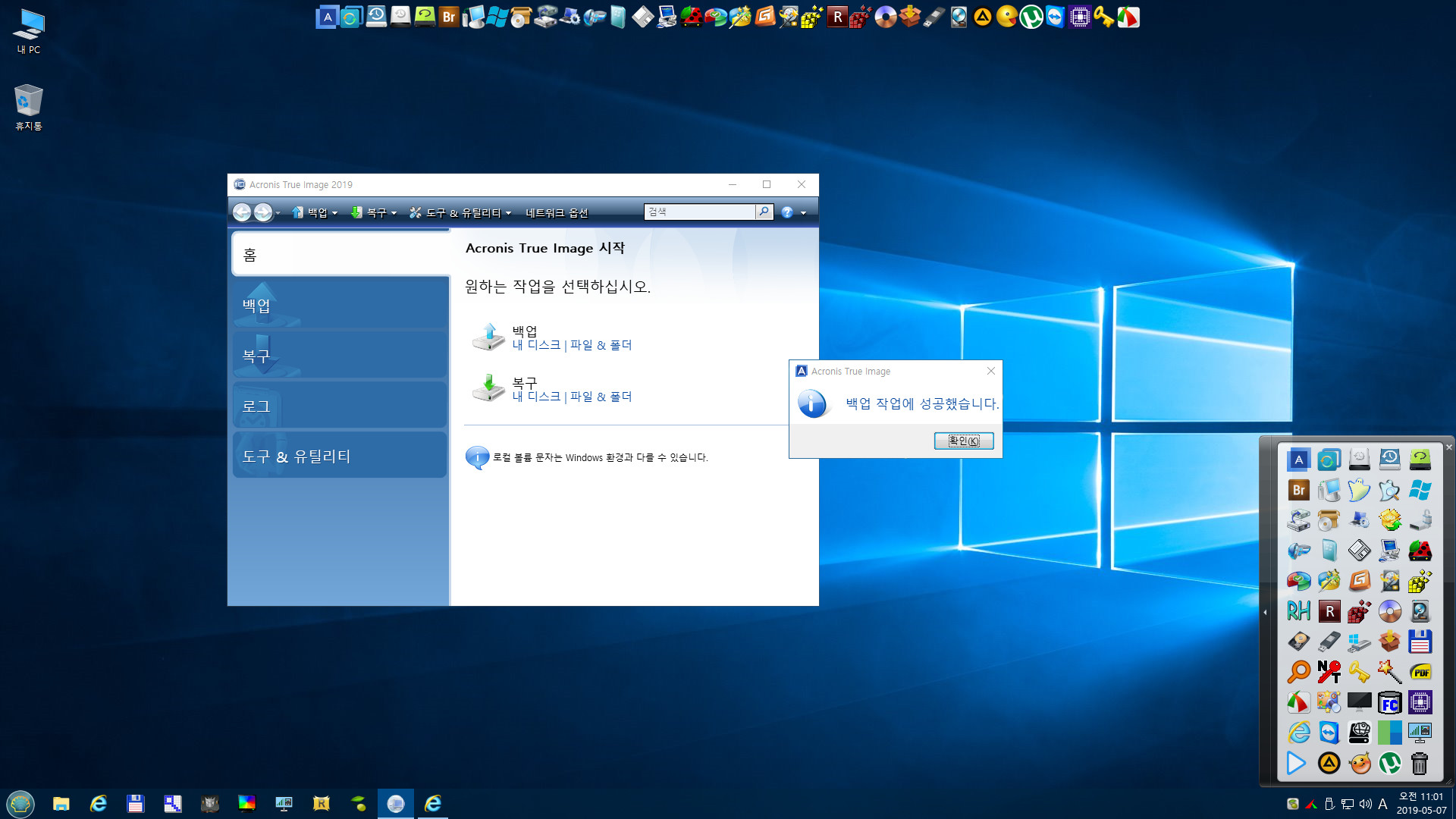Launch the black monitor icon in launcher panel
Viewport: 1456px width, 819px height.
coord(1360,702)
